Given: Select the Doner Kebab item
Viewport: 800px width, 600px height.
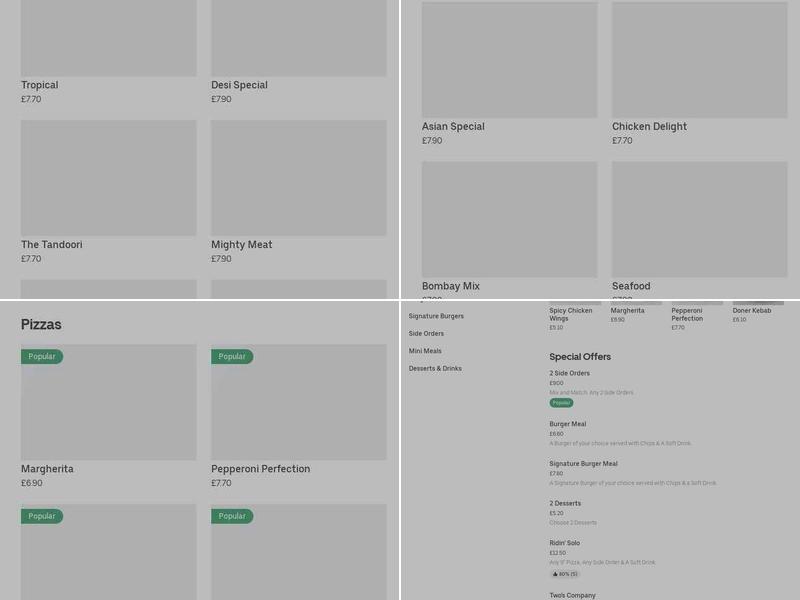Looking at the screenshot, I should (752, 311).
